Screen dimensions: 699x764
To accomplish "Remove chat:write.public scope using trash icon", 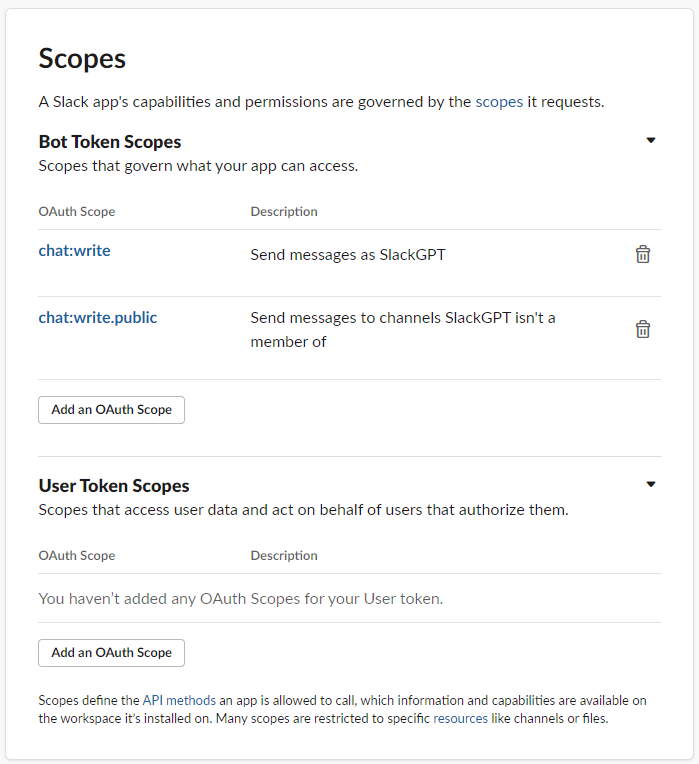I will tap(643, 329).
